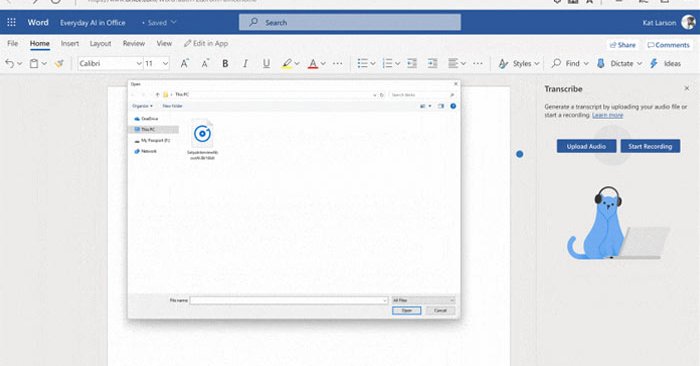The image size is (700, 366).
Task: Click the Dictate microphone button
Action: point(616,64)
